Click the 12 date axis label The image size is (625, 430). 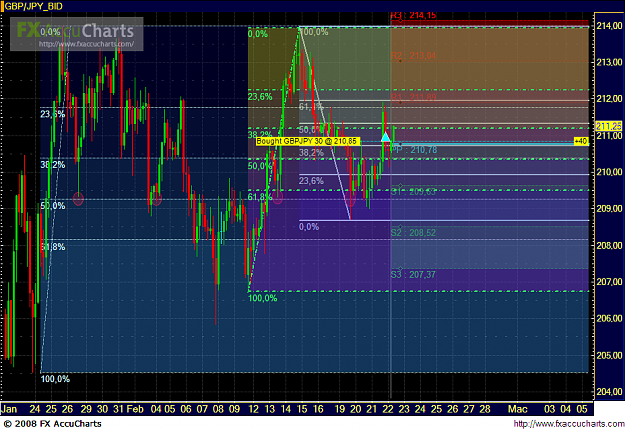(254, 409)
